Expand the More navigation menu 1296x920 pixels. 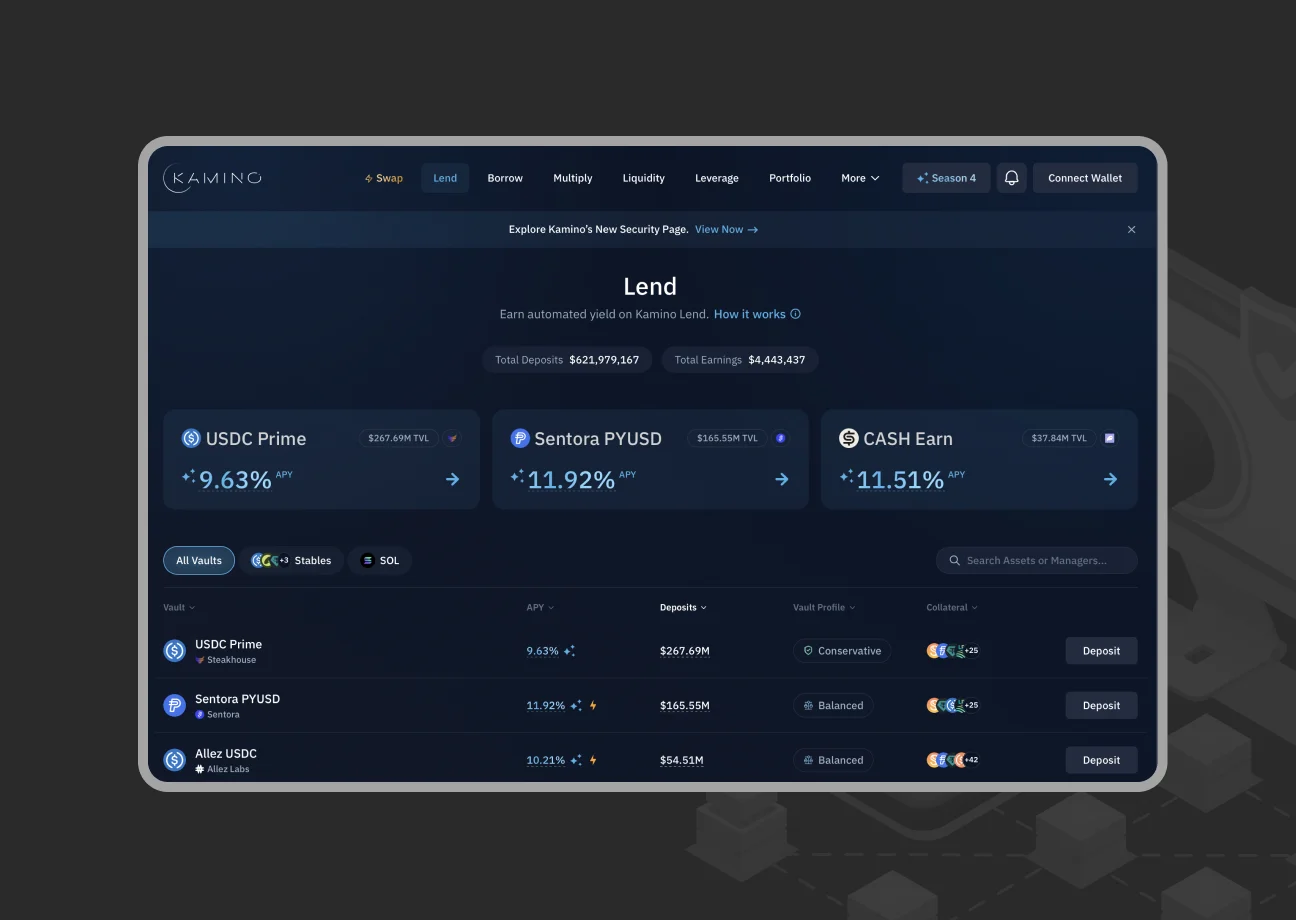click(860, 178)
